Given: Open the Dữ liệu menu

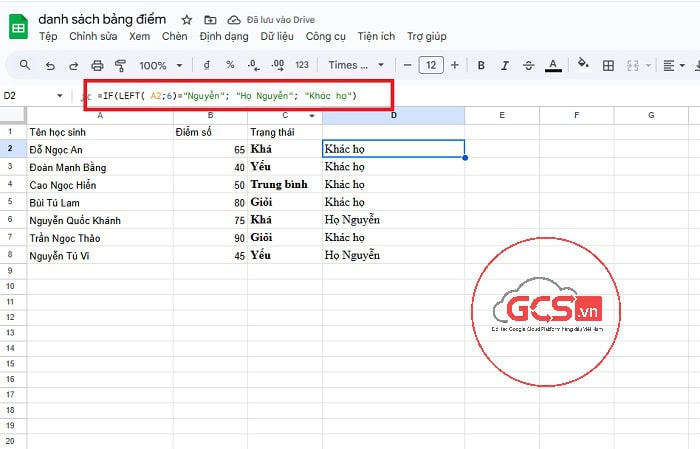Looking at the screenshot, I should pos(276,36).
